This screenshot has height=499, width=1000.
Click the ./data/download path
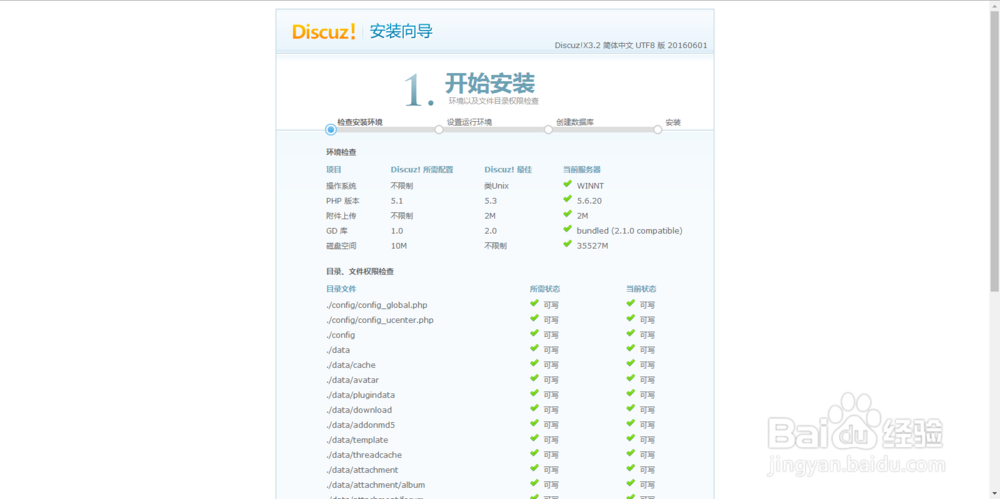pos(359,410)
